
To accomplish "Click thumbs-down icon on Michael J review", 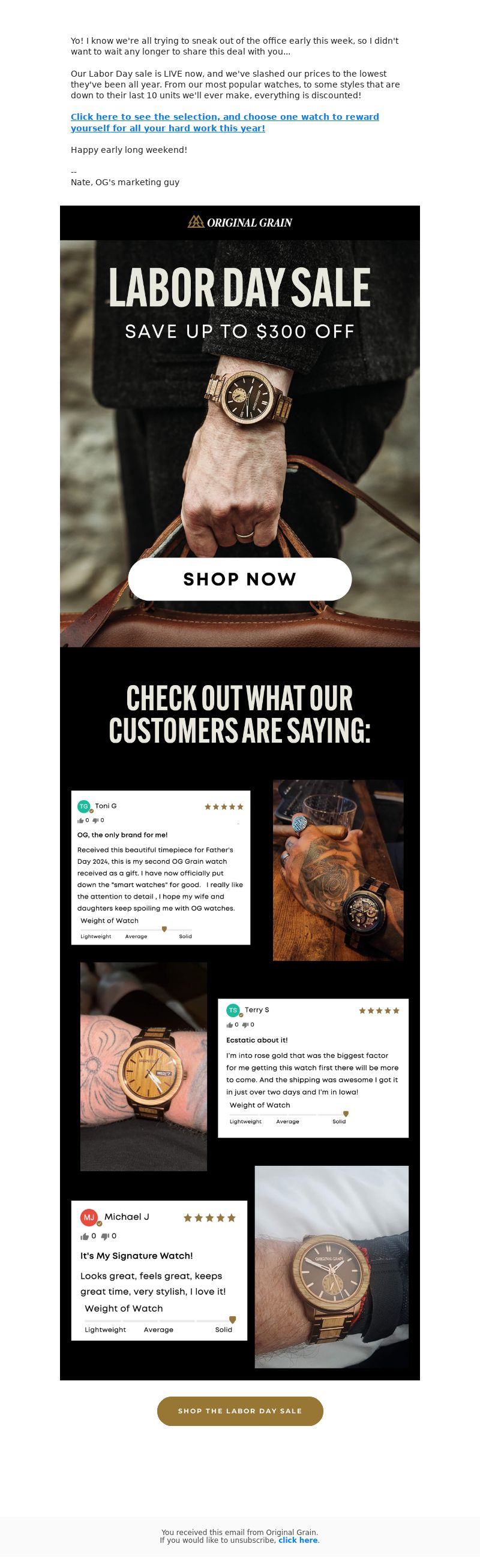I will point(105,1237).
